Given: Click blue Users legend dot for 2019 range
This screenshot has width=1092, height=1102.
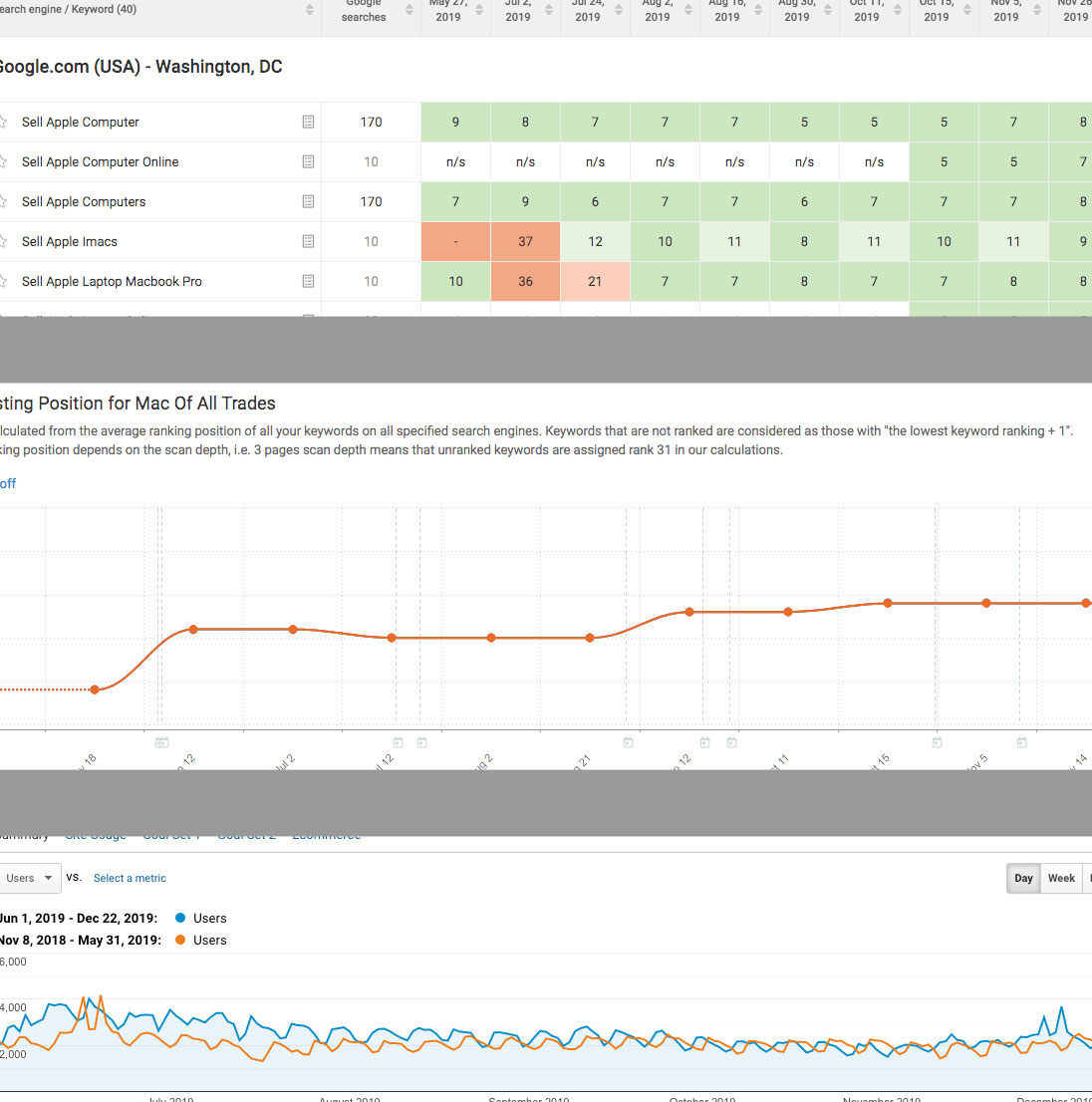Looking at the screenshot, I should pos(180,918).
